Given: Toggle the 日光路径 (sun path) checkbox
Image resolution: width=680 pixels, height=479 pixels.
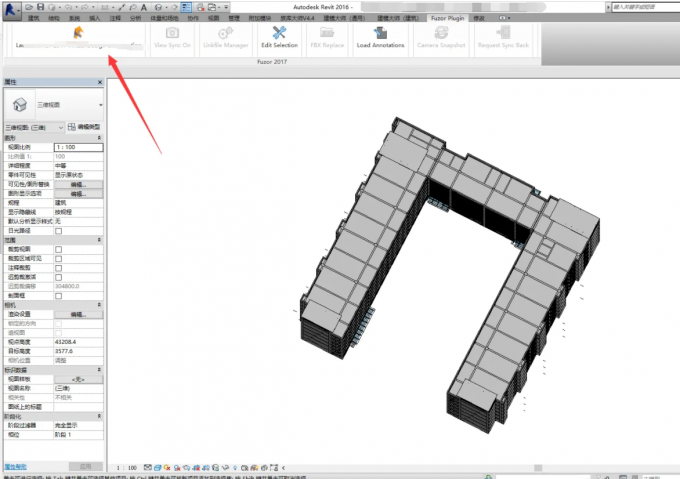Looking at the screenshot, I should click(59, 231).
